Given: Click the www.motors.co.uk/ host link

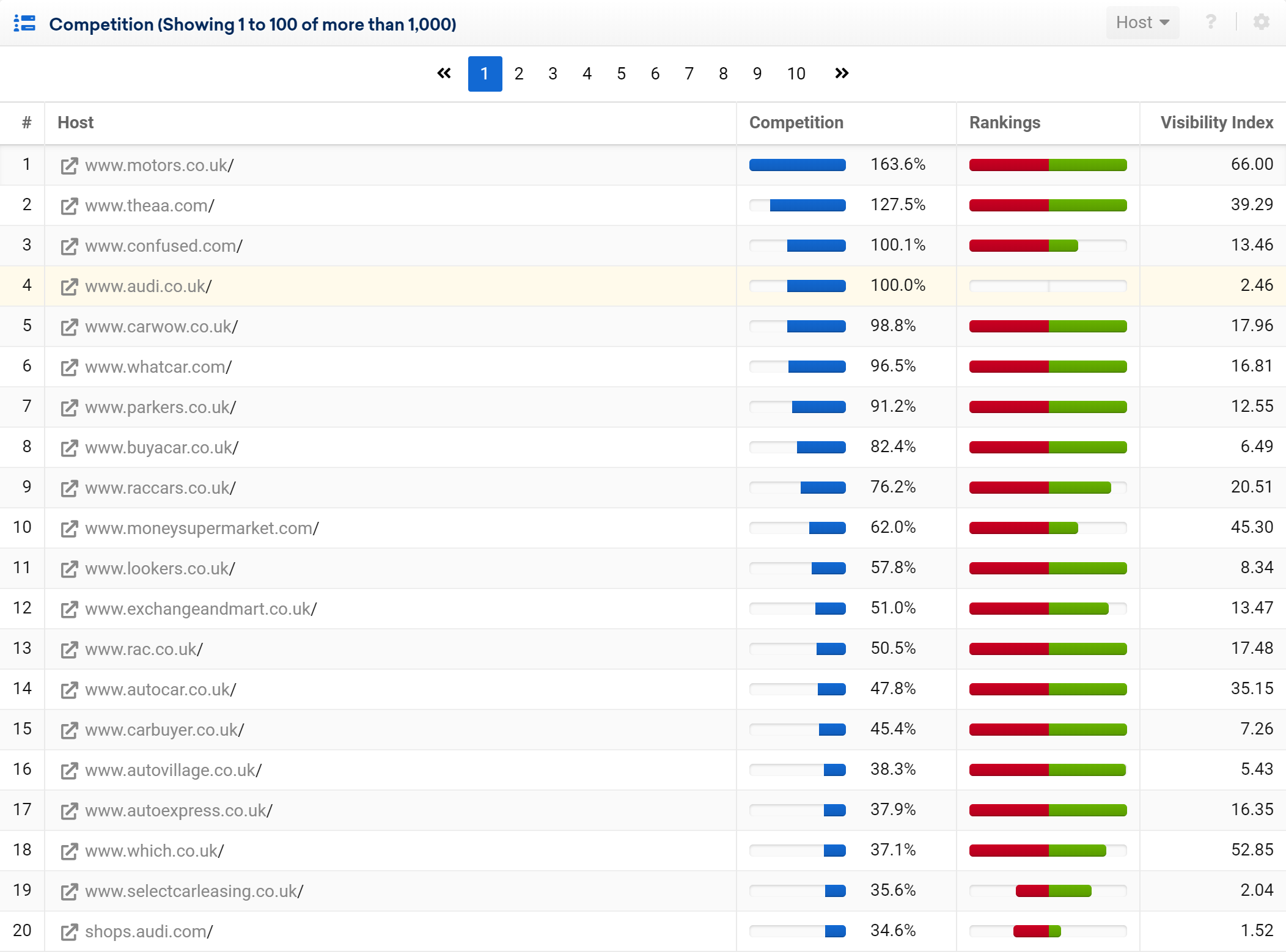Looking at the screenshot, I should tap(159, 166).
